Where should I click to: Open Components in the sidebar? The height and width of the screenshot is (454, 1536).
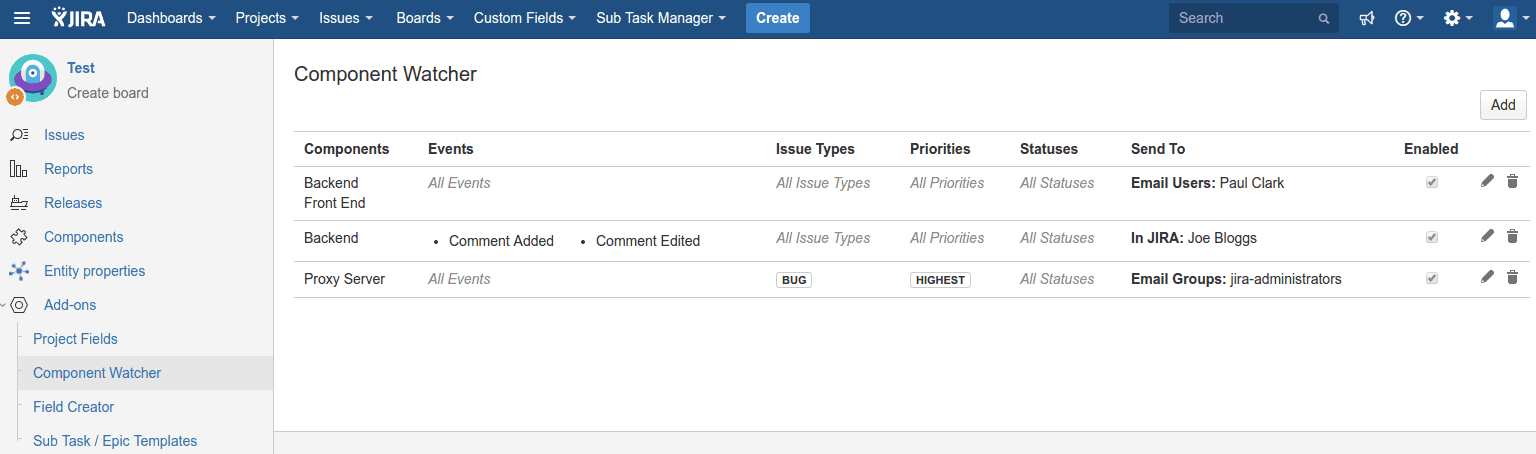84,237
